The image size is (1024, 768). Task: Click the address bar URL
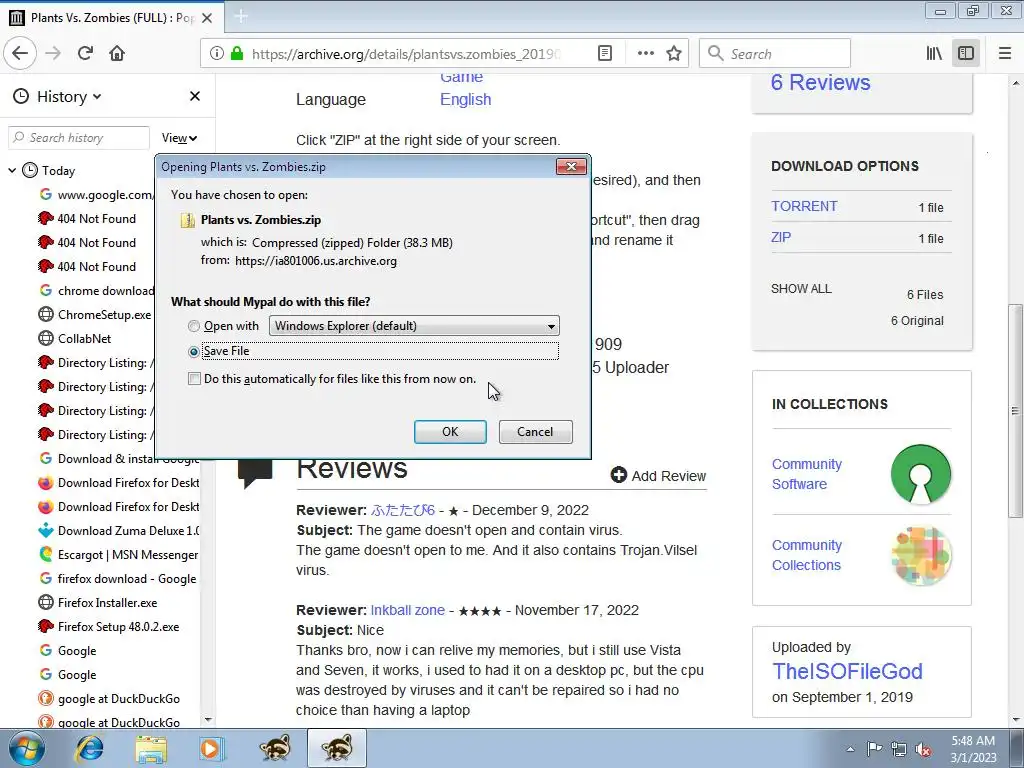point(405,54)
